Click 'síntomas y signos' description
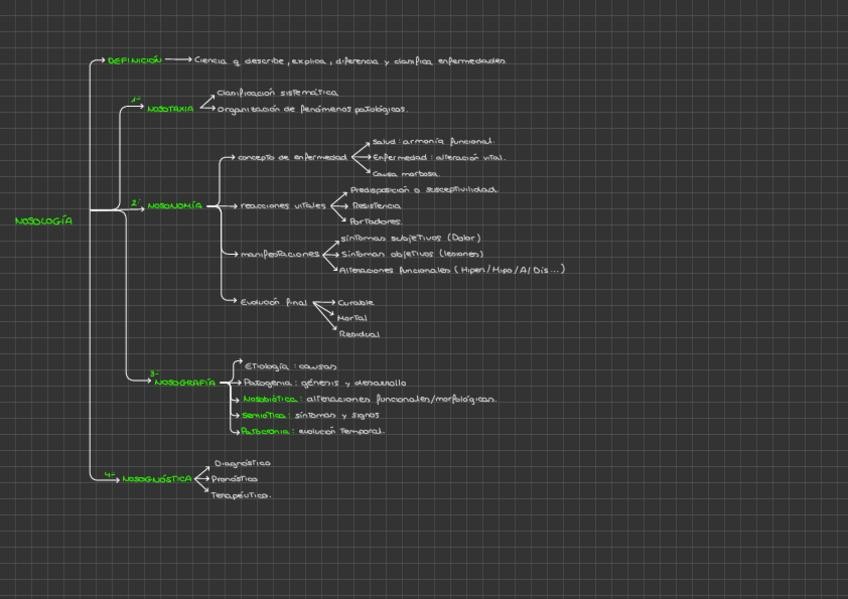 point(336,415)
